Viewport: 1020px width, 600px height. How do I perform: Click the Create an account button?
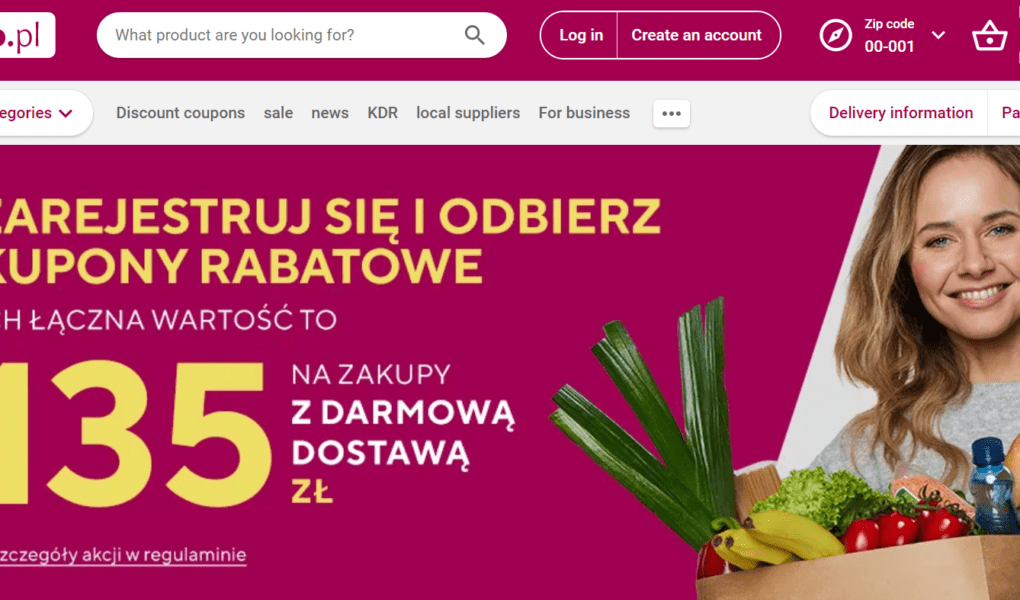coord(697,35)
